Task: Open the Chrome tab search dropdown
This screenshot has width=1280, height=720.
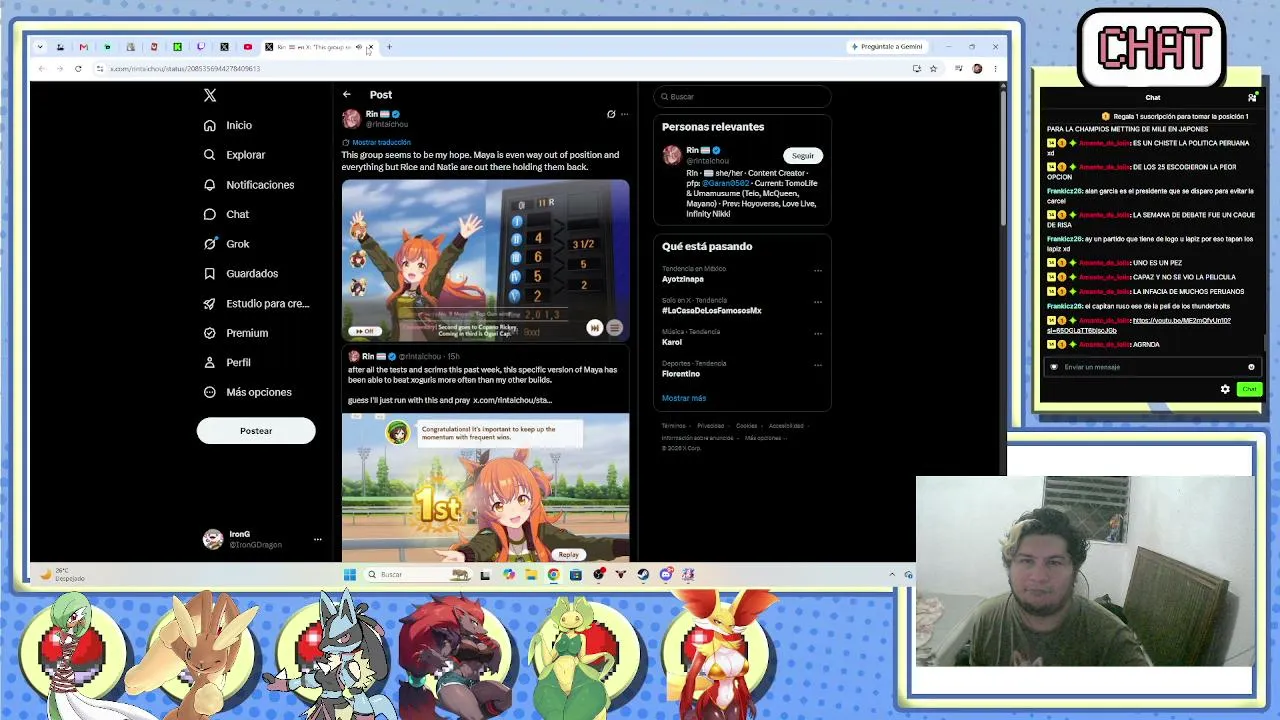Action: pos(39,47)
